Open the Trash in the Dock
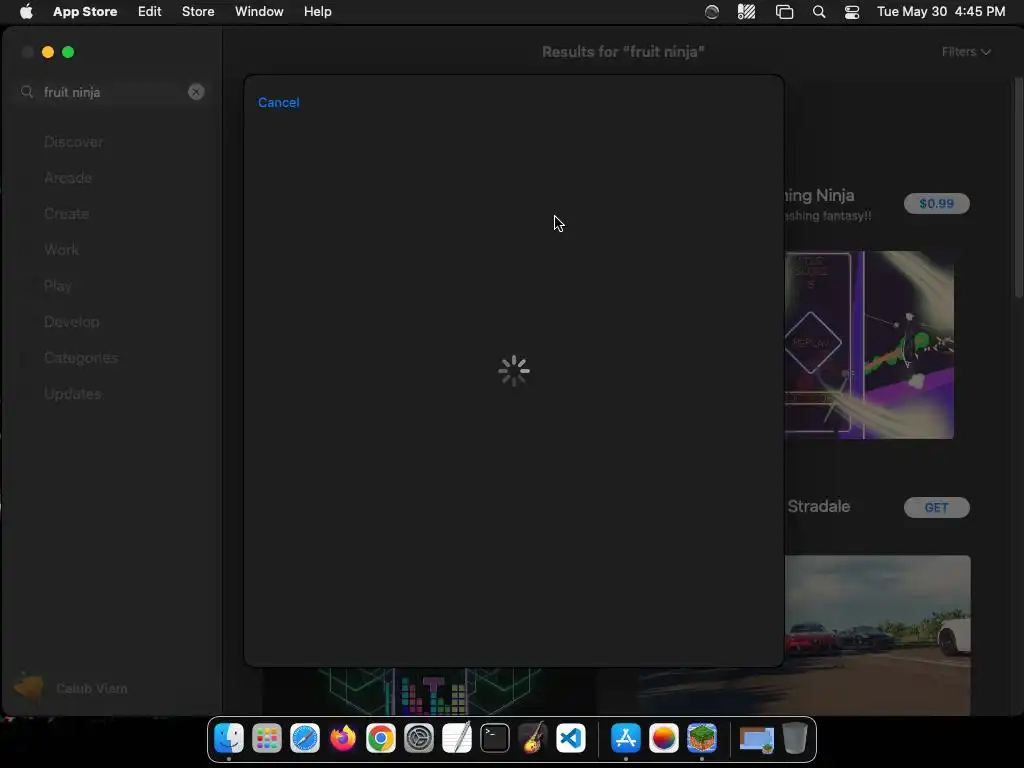Screen dimensions: 1024x768 tap(795, 739)
